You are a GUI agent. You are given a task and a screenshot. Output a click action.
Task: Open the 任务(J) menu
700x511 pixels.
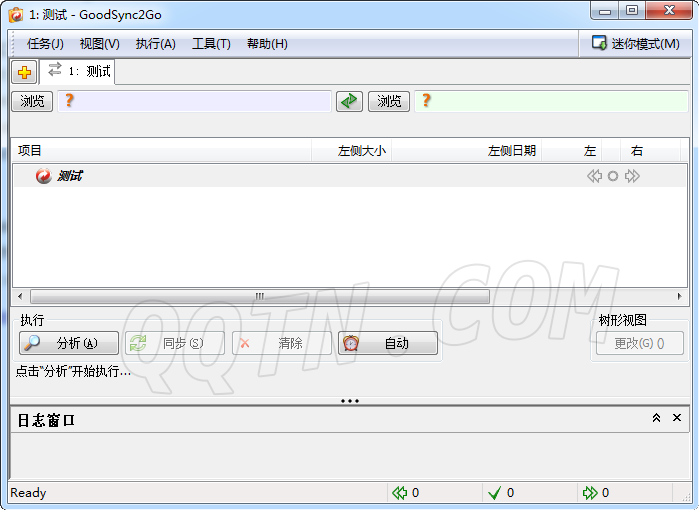[45, 44]
